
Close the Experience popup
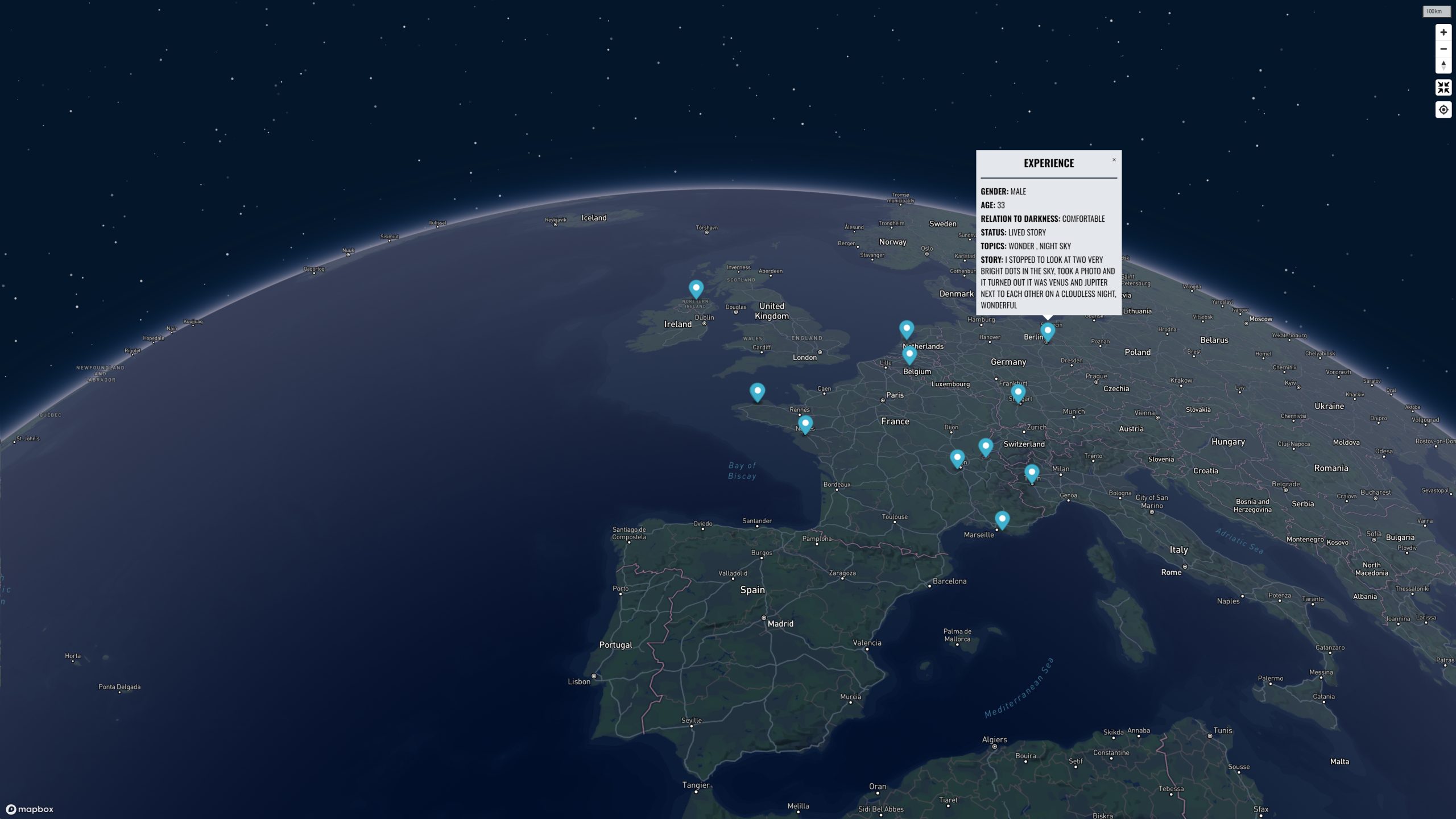click(1114, 160)
